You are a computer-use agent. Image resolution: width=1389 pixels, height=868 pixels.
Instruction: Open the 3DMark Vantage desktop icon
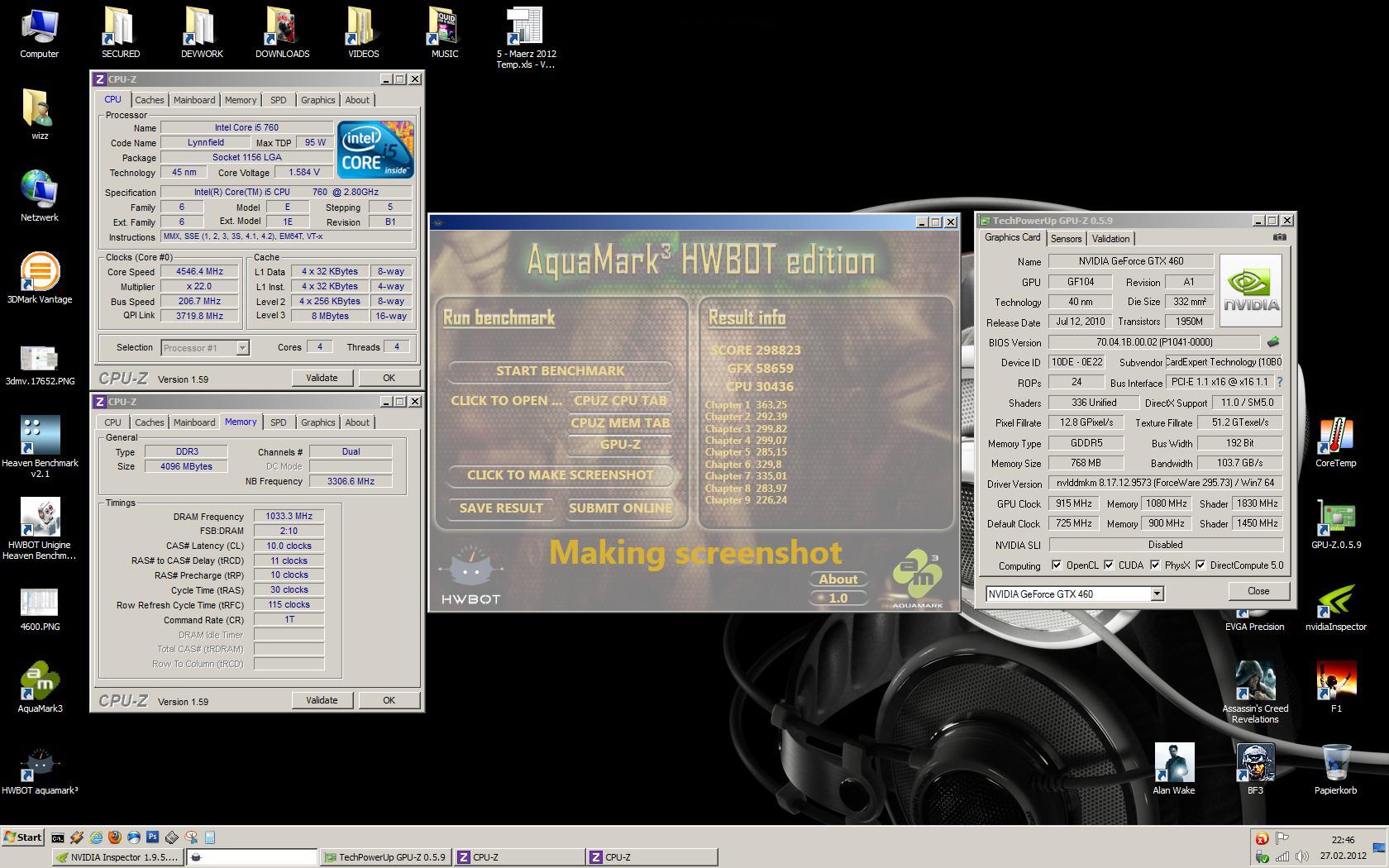tap(40, 279)
